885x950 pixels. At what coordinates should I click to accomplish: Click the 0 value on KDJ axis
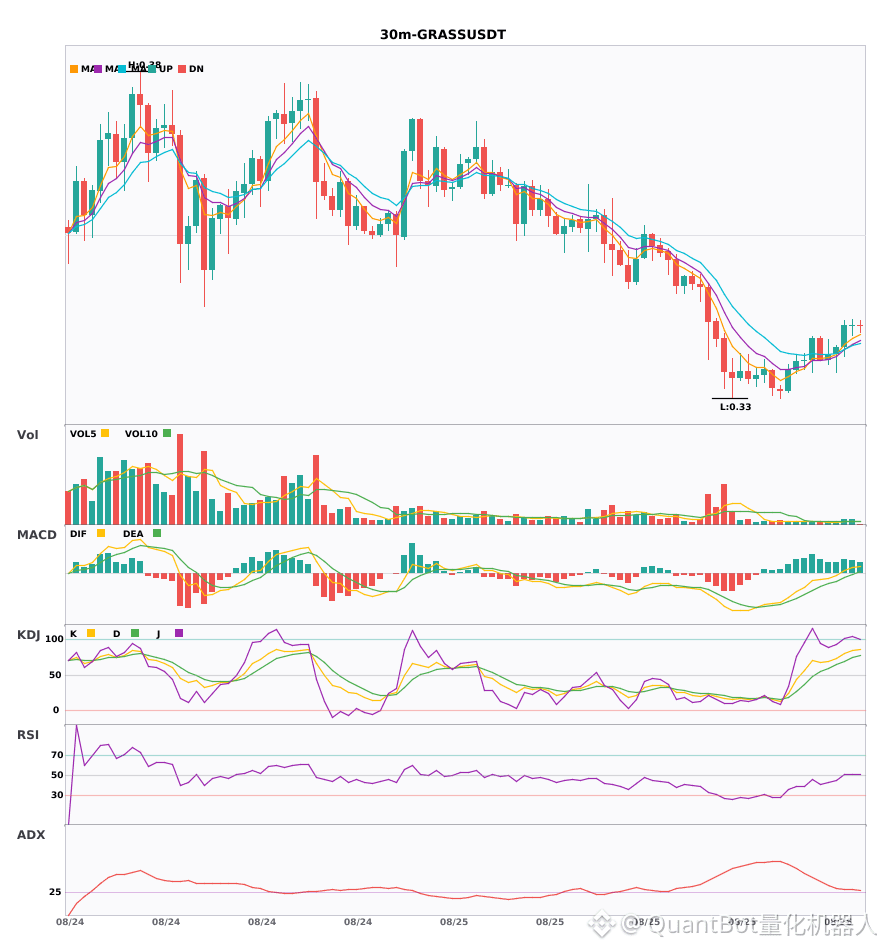click(x=56, y=710)
